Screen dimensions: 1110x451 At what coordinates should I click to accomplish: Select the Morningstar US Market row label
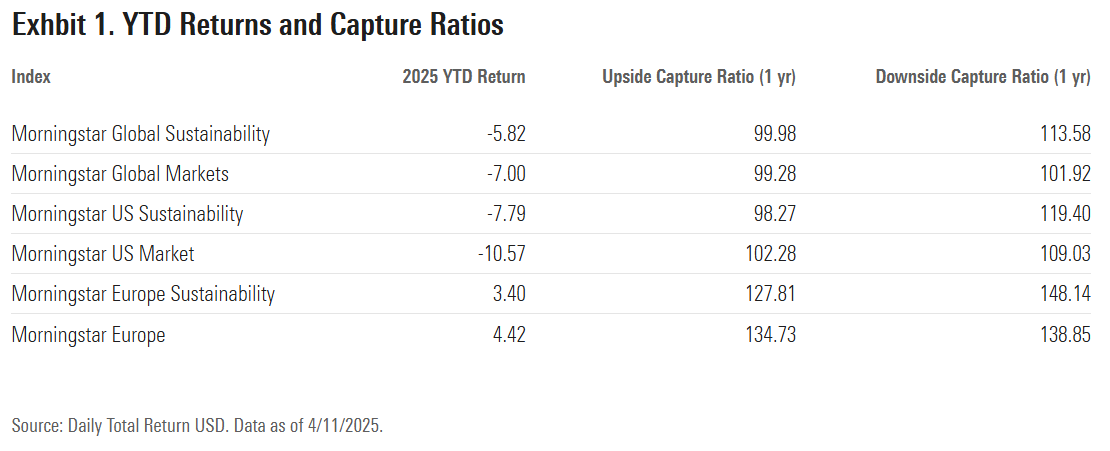pos(103,254)
